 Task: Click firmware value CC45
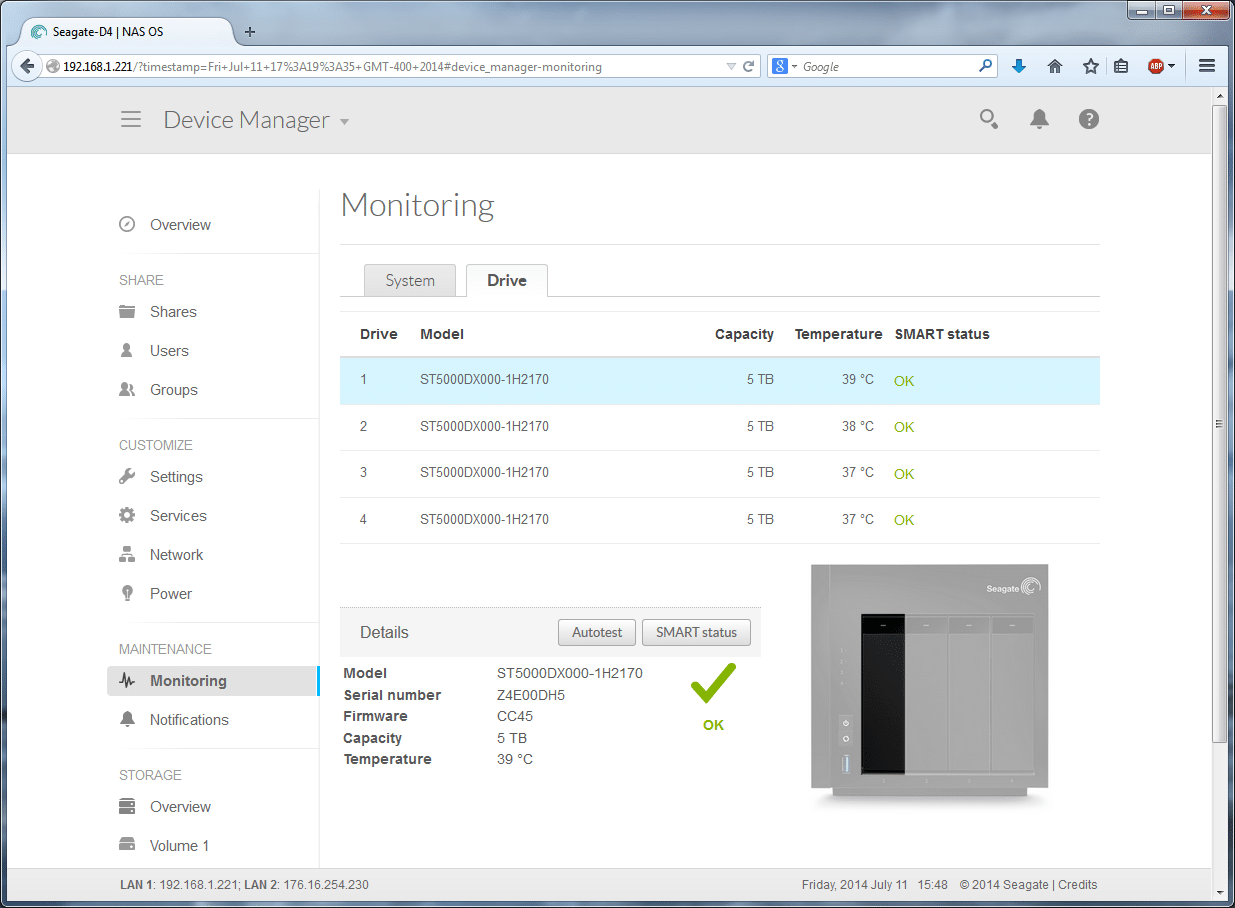coord(515,716)
